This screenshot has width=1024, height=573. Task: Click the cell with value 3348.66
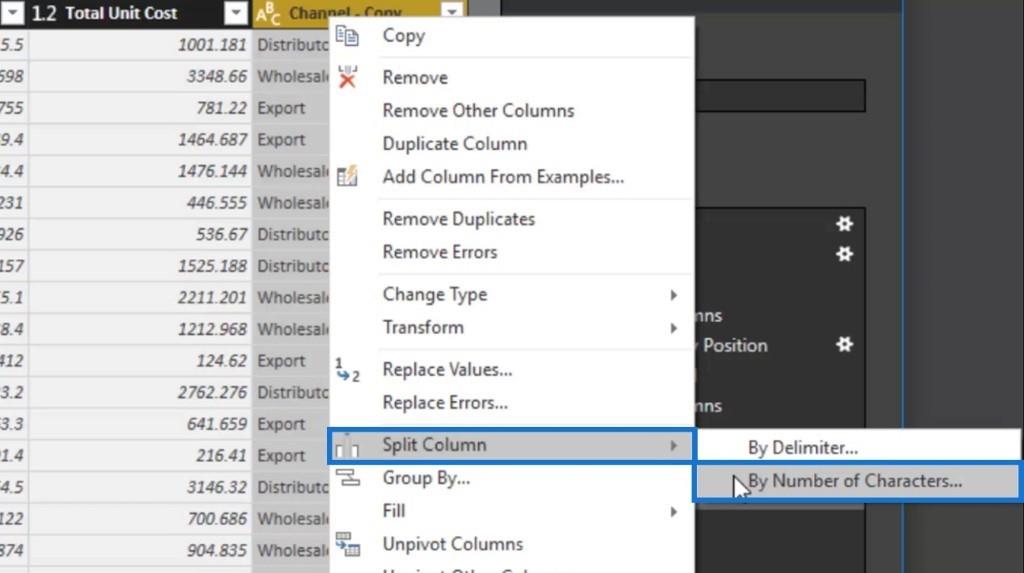[139, 76]
